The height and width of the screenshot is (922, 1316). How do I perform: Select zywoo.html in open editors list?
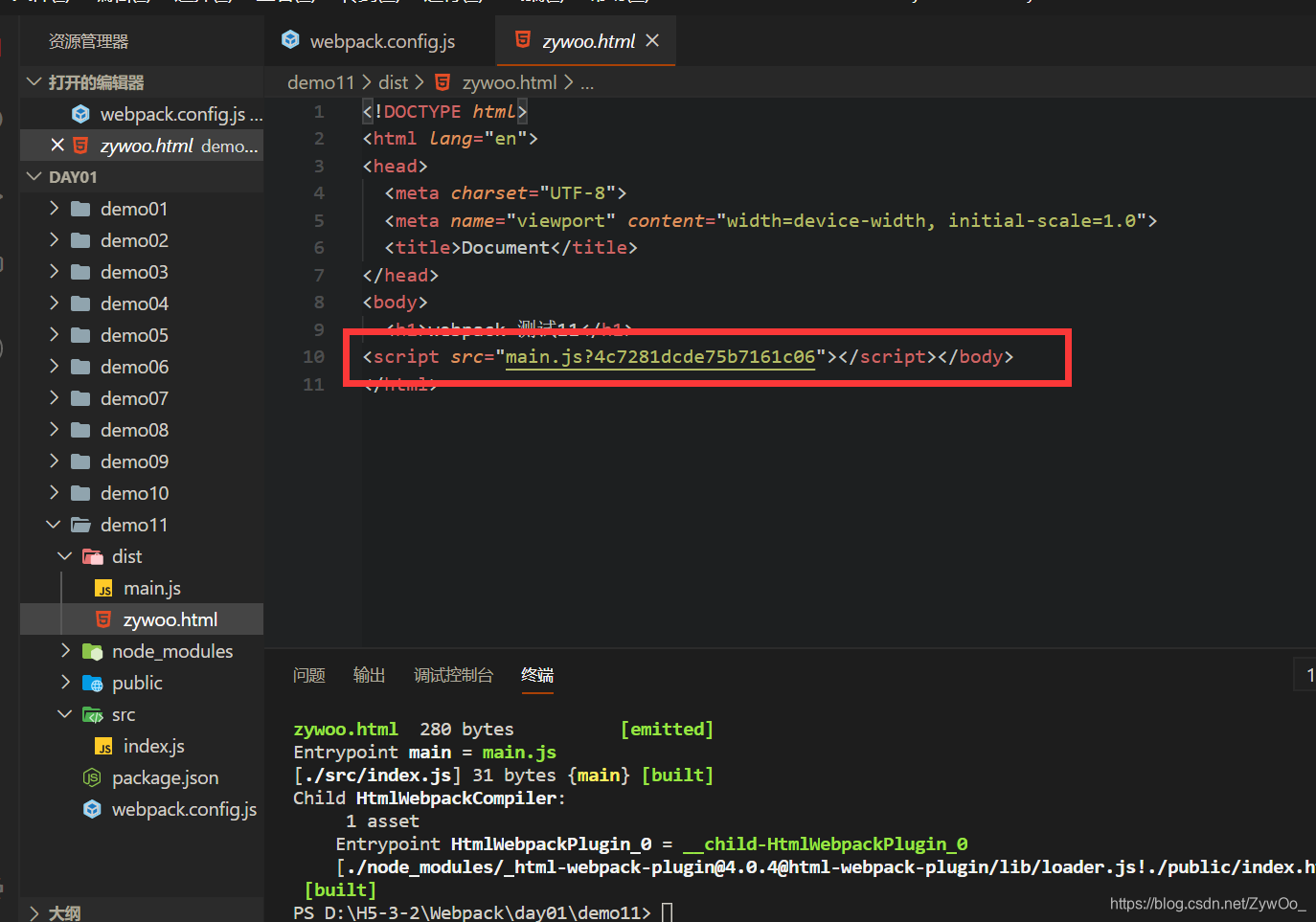pyautogui.click(x=142, y=146)
